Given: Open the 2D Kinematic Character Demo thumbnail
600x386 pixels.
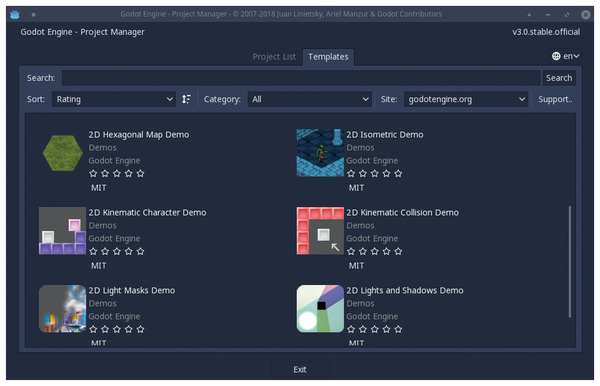Looking at the screenshot, I should [x=62, y=231].
